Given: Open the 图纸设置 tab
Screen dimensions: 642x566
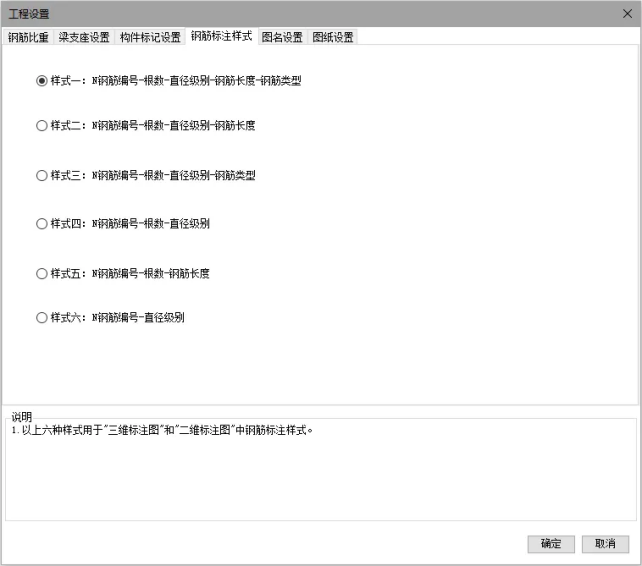Looking at the screenshot, I should pos(332,37).
